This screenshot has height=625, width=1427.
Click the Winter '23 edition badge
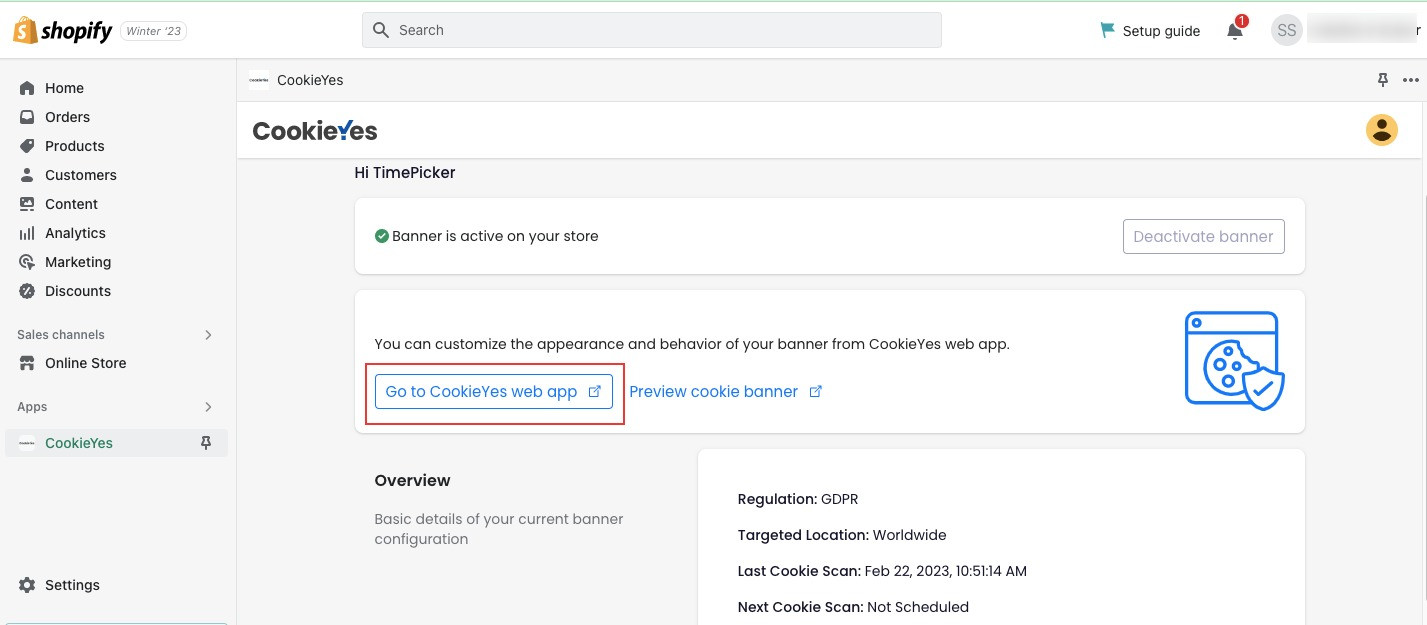tap(154, 31)
